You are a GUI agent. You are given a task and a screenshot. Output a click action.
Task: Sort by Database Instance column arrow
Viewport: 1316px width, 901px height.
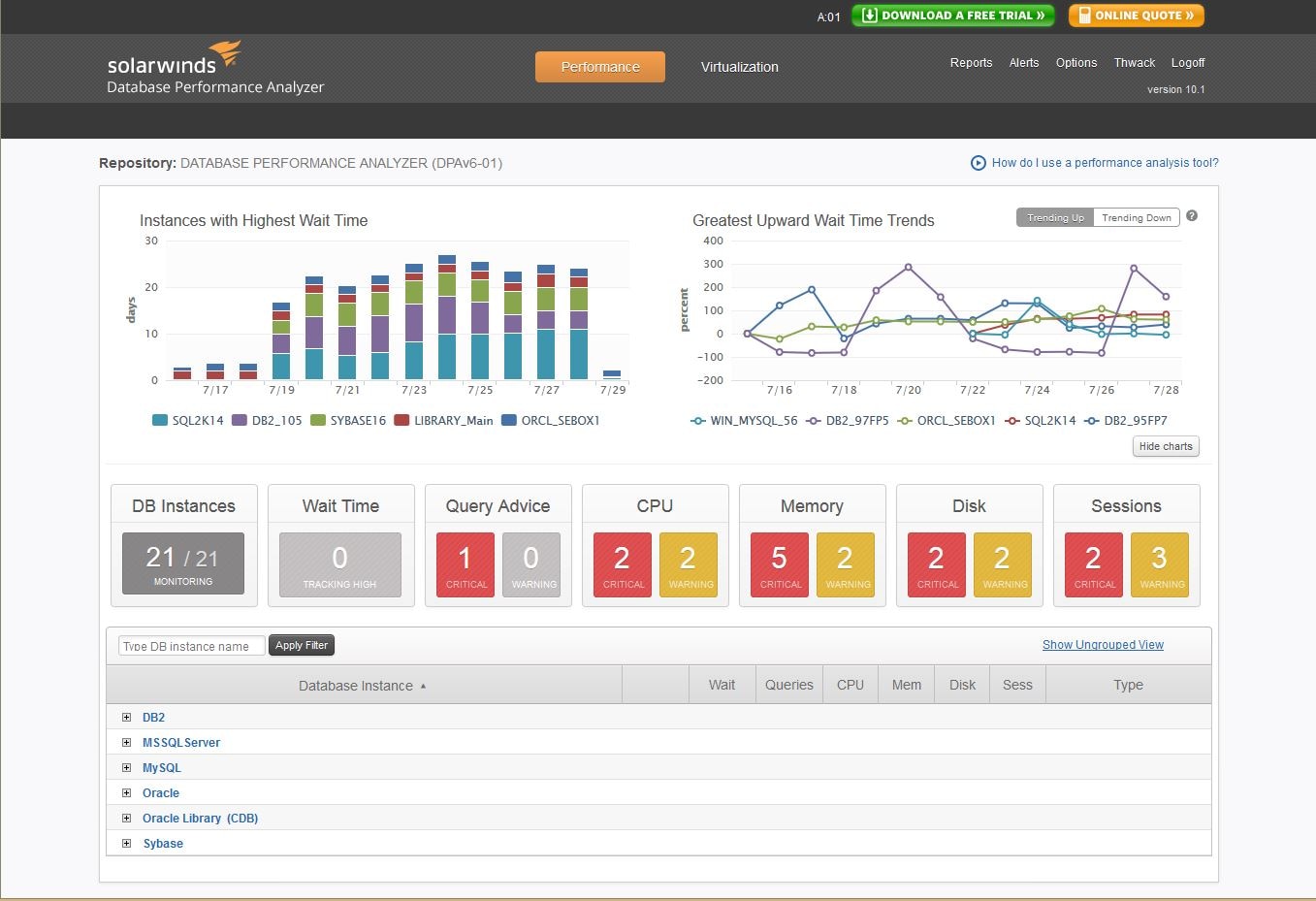pos(423,687)
